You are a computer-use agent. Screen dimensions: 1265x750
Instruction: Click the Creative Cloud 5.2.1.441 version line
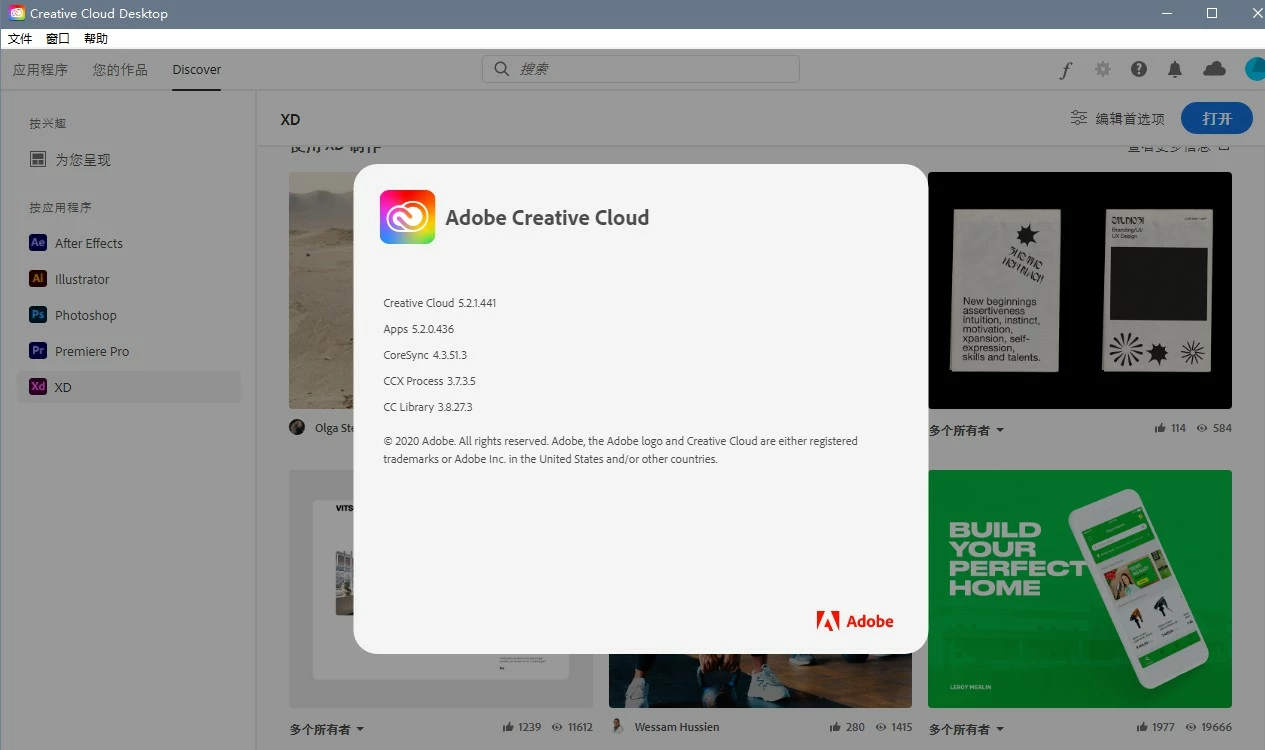point(439,303)
